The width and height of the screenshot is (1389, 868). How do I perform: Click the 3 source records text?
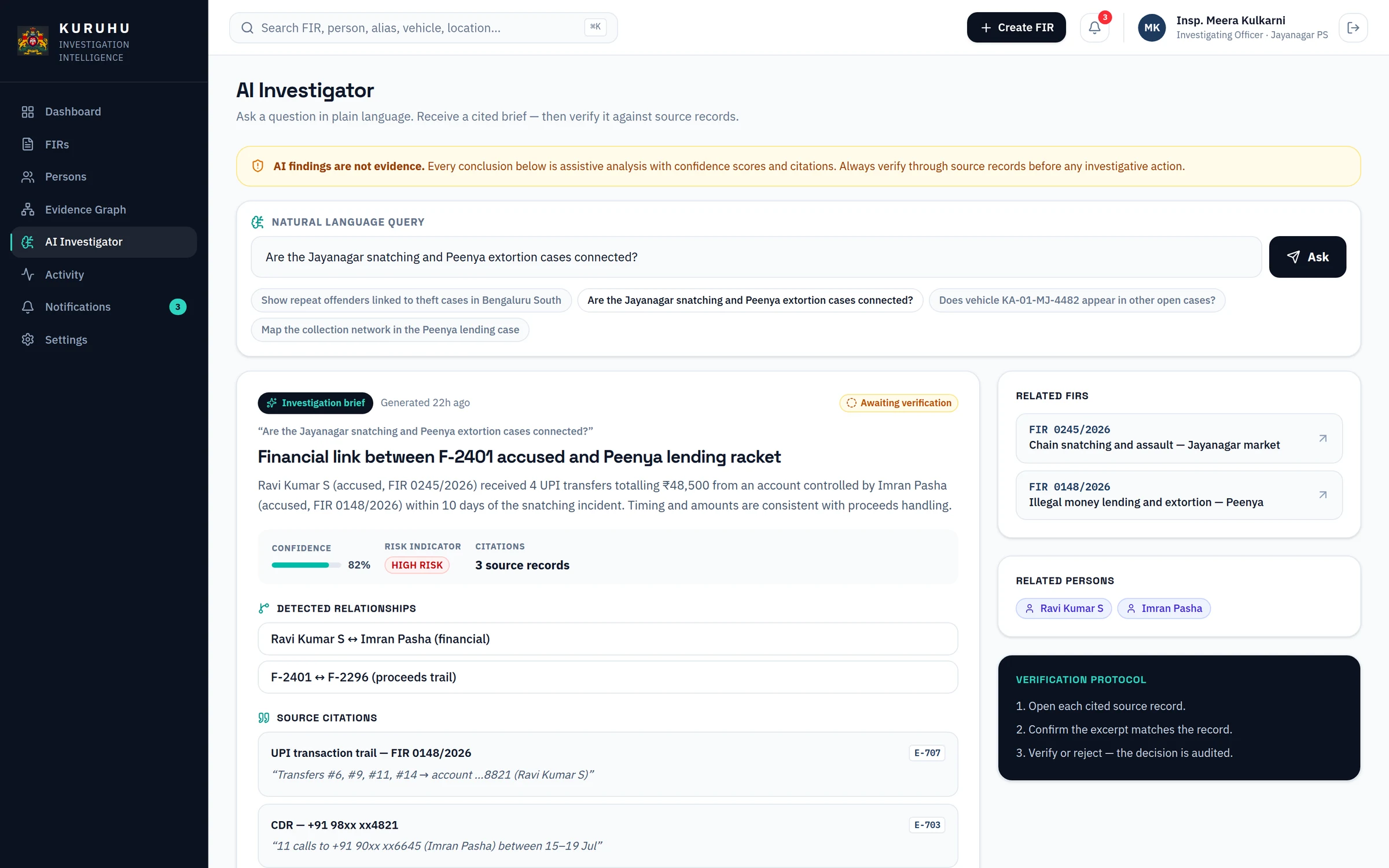(522, 565)
